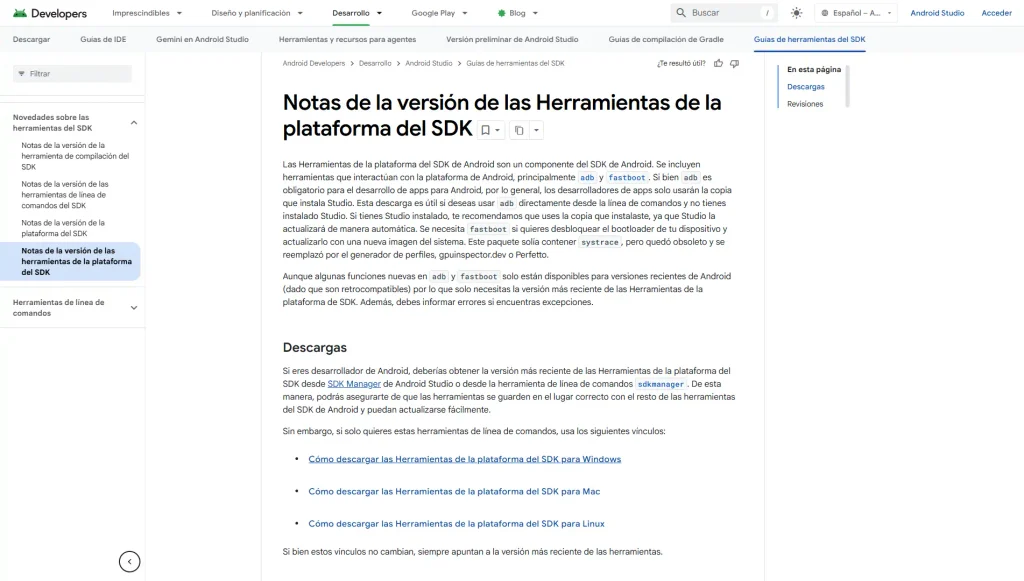Open the Android Developers logo home
The image size is (1024, 581).
pyautogui.click(x=50, y=13)
